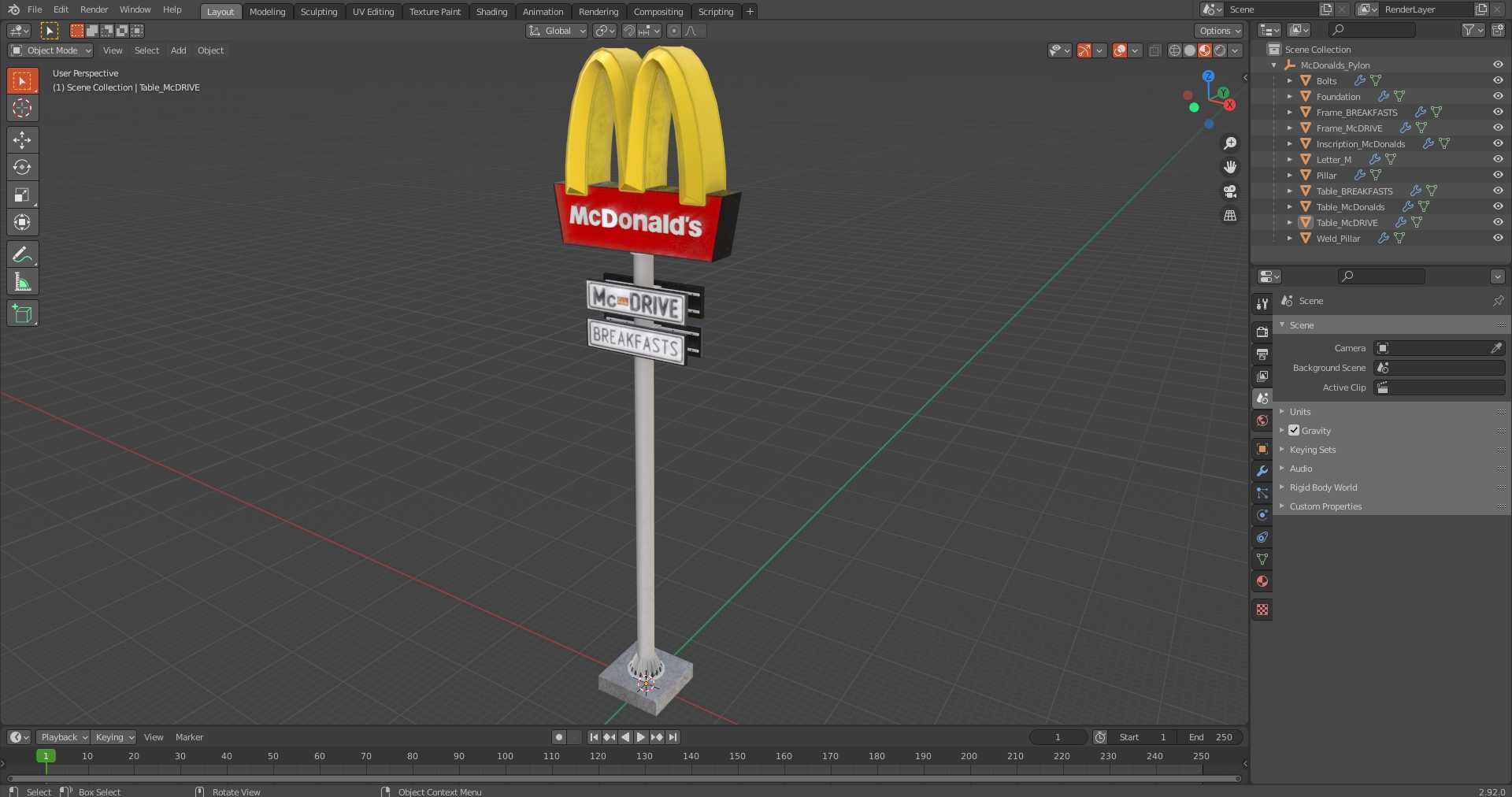Hide the Letter_M object

click(x=1498, y=159)
